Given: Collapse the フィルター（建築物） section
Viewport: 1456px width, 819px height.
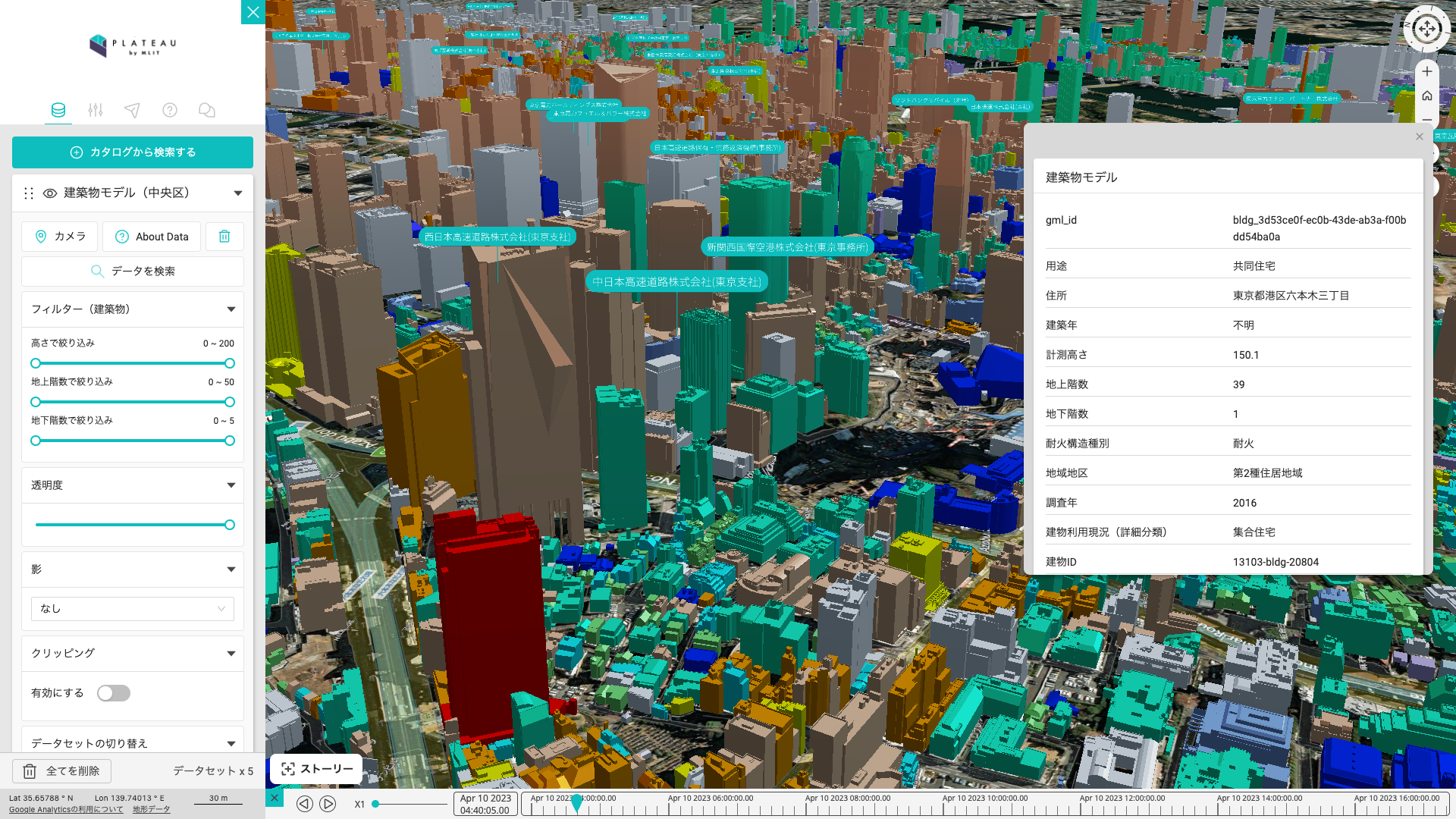Looking at the screenshot, I should tap(231, 309).
